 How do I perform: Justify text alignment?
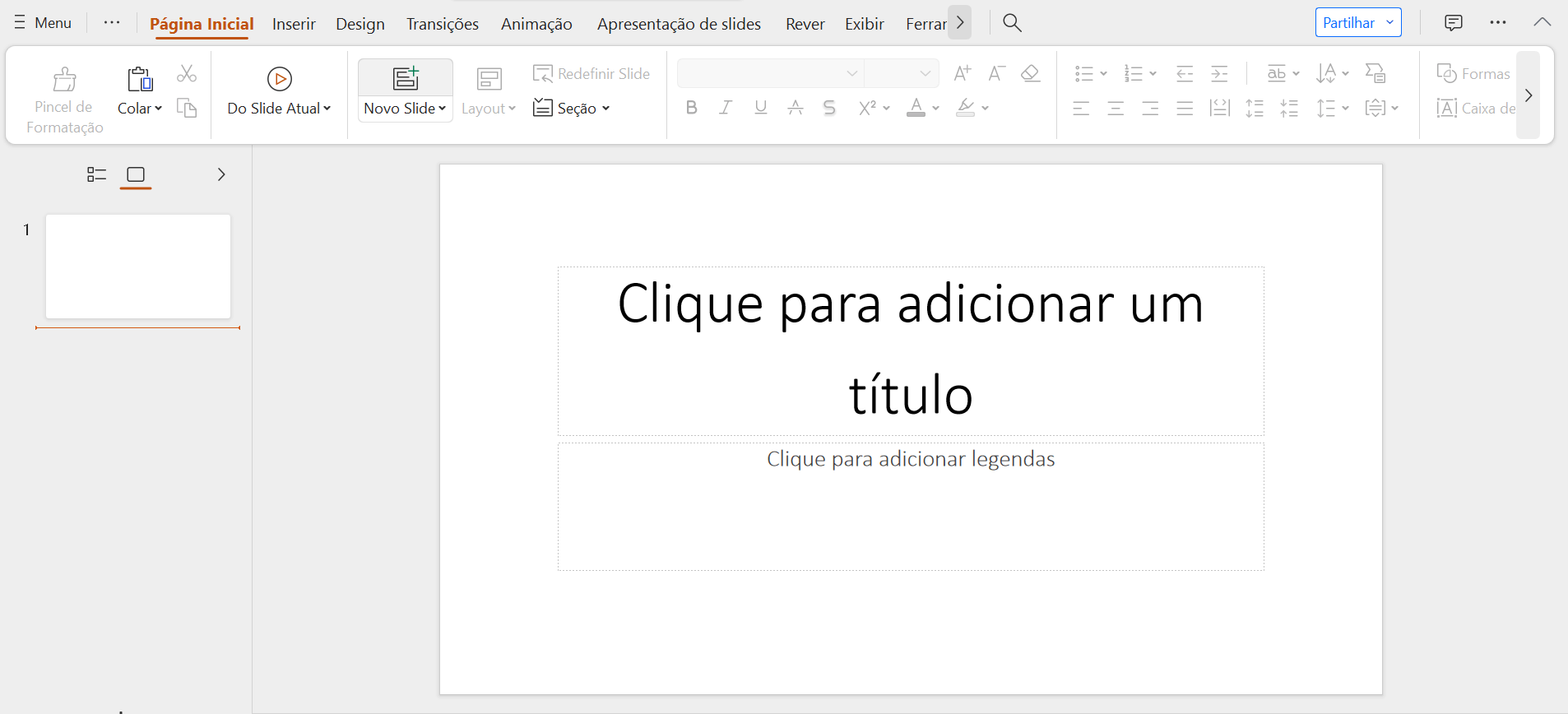point(1185,108)
